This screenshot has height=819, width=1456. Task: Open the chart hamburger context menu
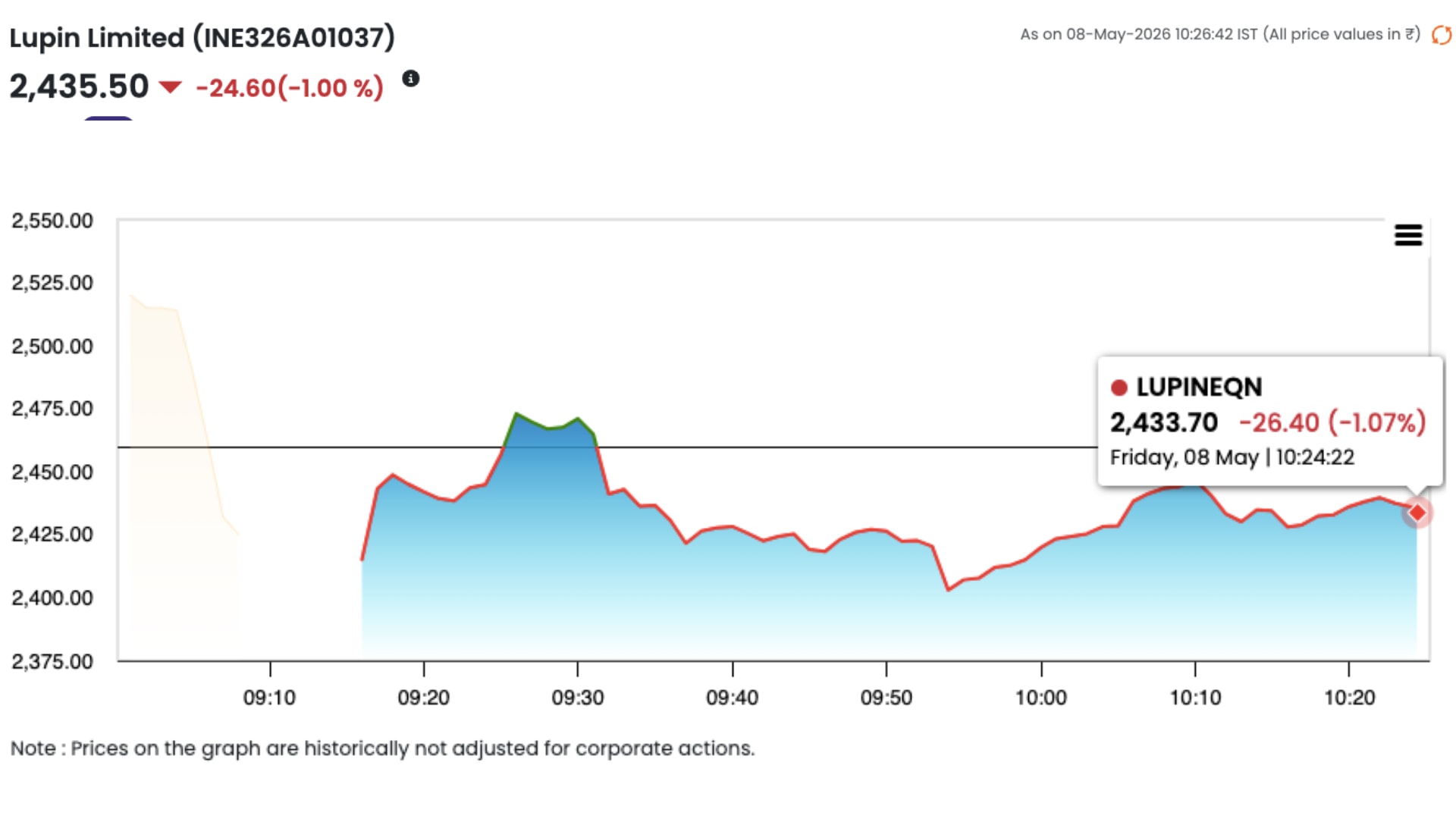coord(1408,235)
